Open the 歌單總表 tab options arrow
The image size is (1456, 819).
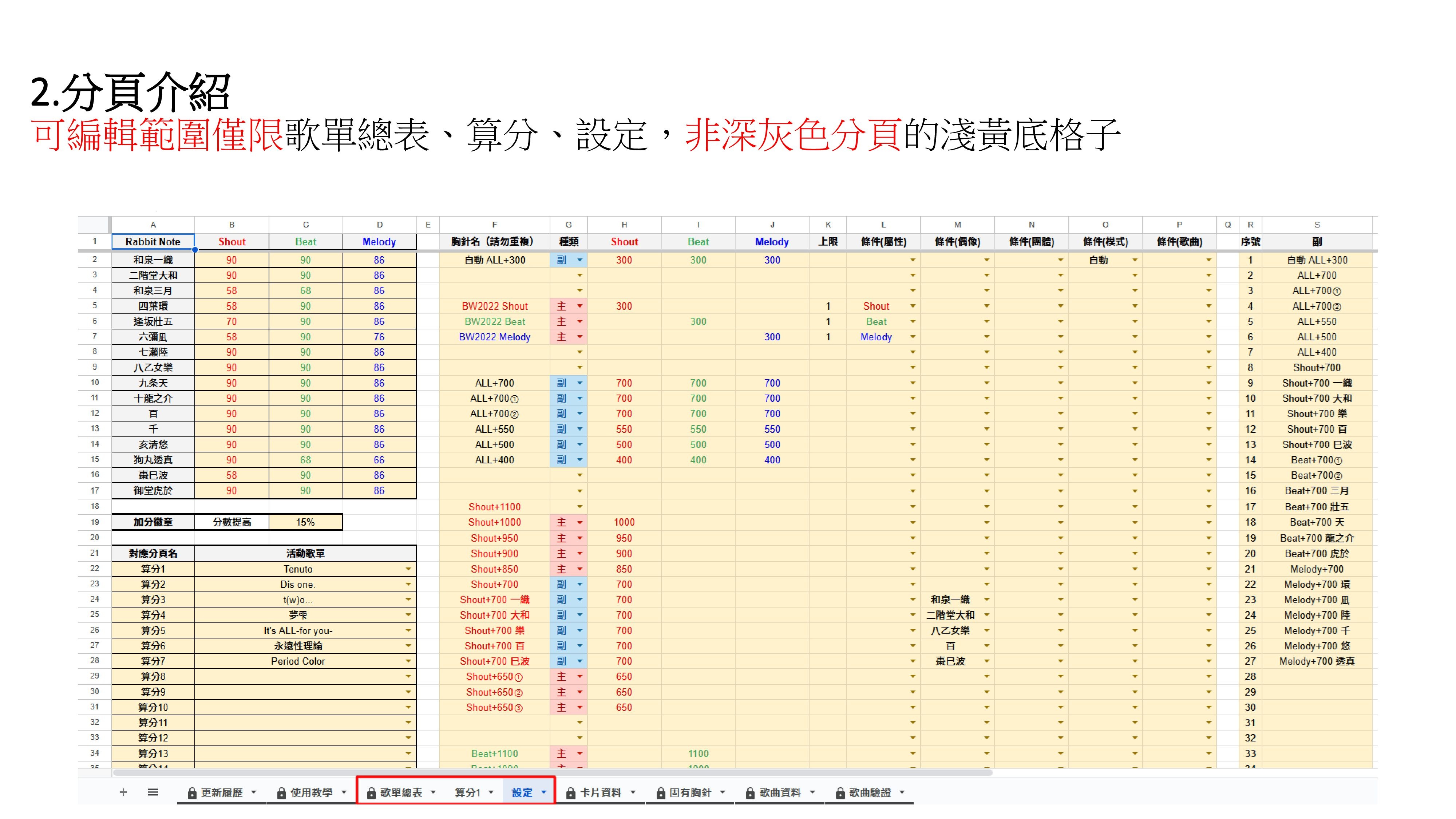[434, 792]
